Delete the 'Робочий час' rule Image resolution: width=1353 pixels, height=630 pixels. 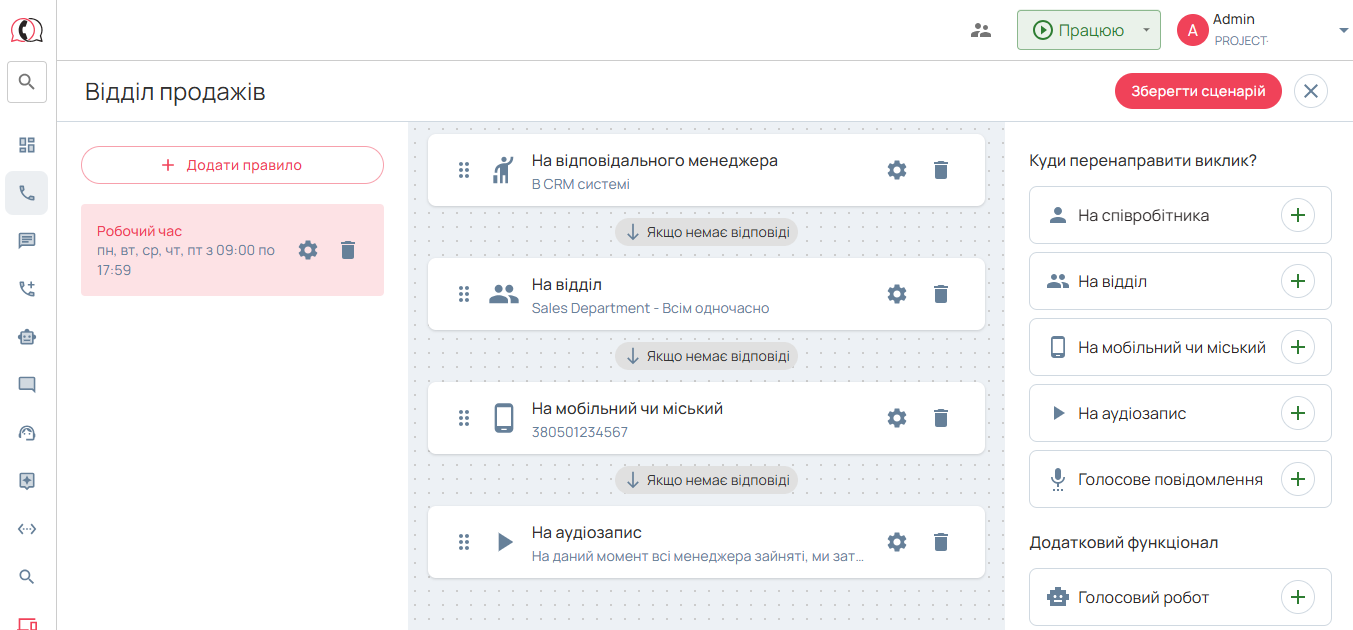(348, 250)
